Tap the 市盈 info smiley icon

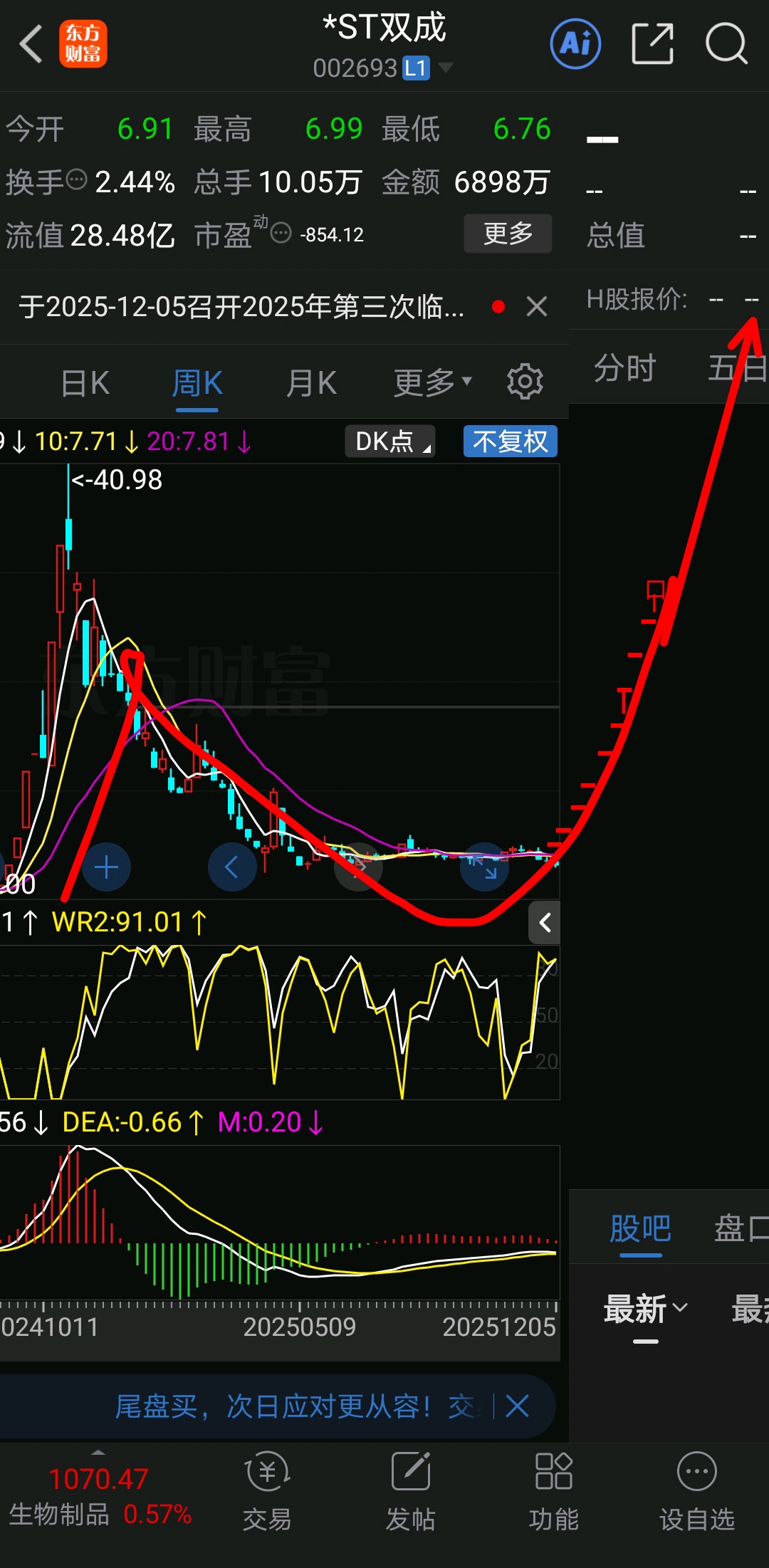pyautogui.click(x=282, y=233)
